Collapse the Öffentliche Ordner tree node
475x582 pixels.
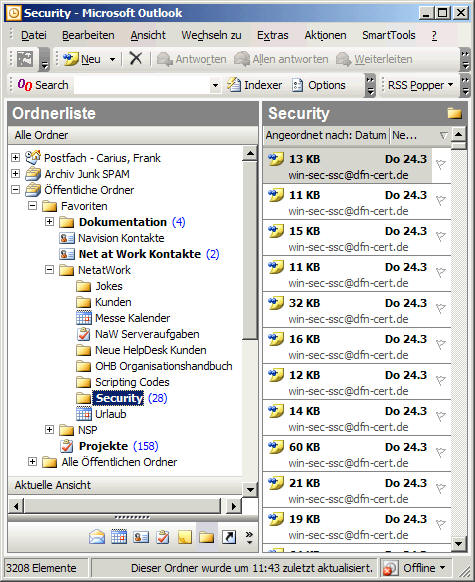[15, 190]
